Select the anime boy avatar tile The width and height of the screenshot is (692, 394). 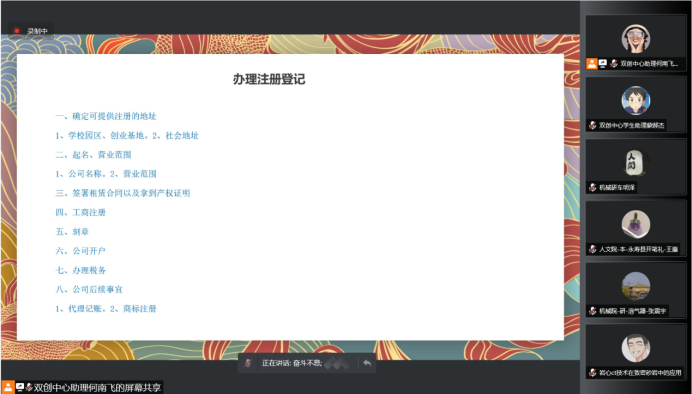[636, 101]
